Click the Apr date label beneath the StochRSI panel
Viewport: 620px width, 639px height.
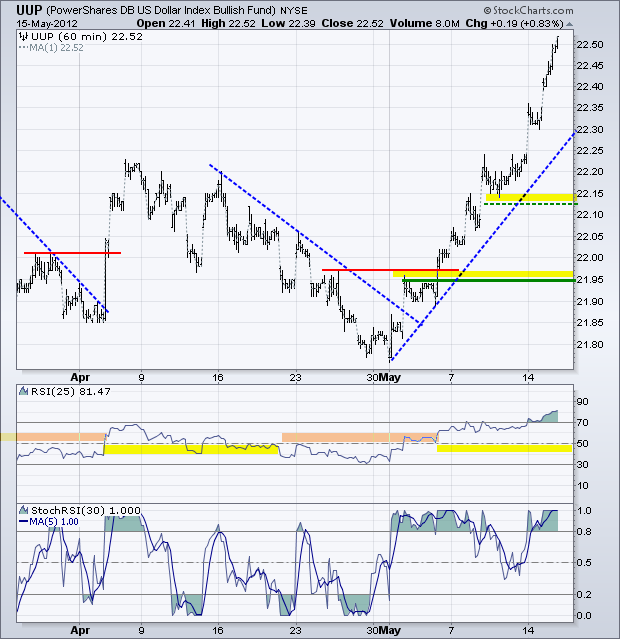point(80,630)
